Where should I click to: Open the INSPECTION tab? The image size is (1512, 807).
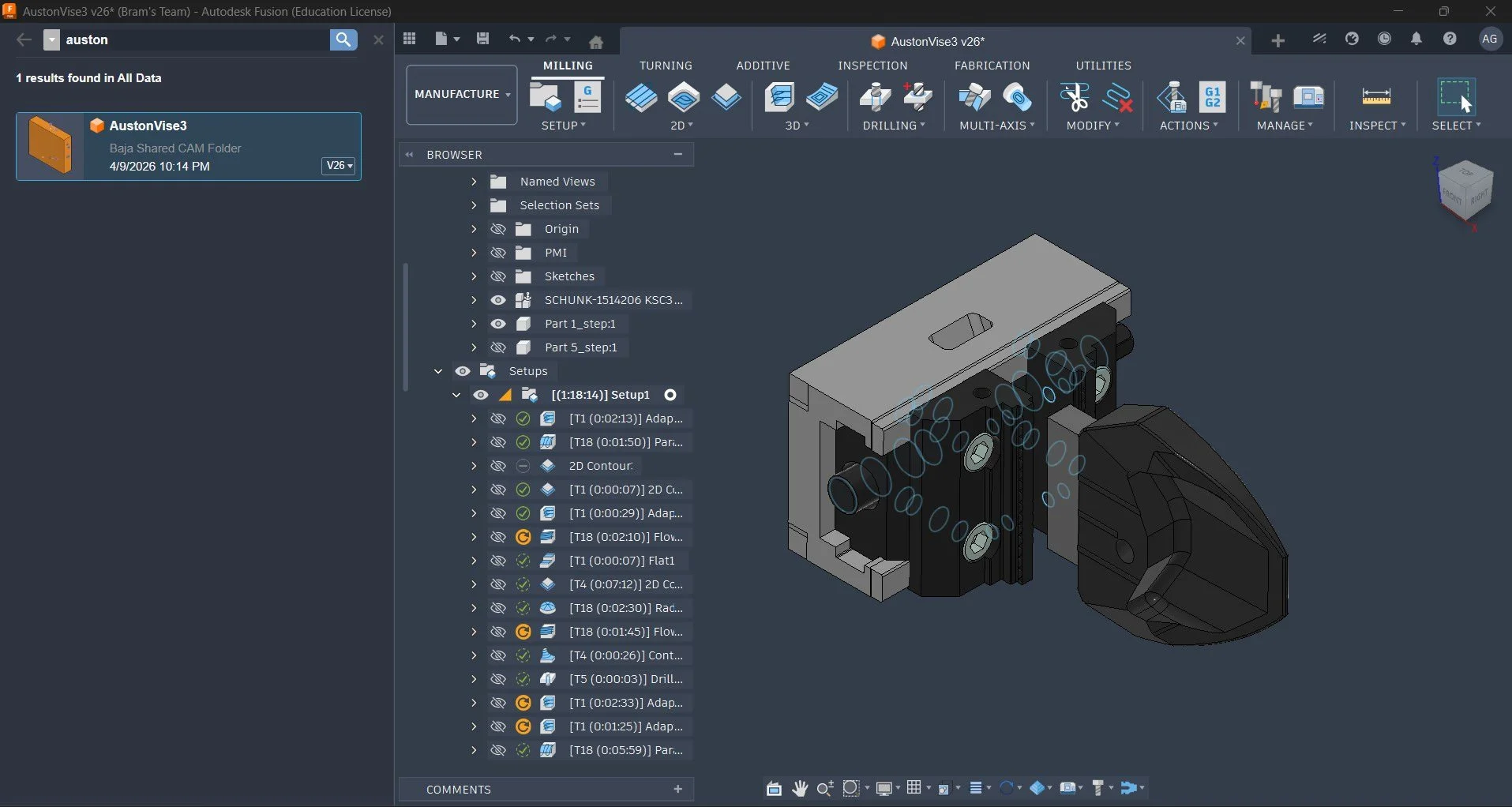point(872,66)
